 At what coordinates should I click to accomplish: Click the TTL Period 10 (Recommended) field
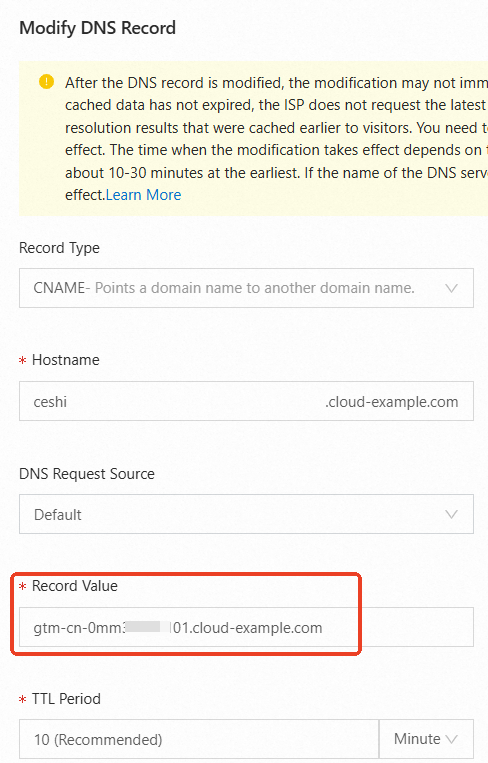[x=199, y=740]
